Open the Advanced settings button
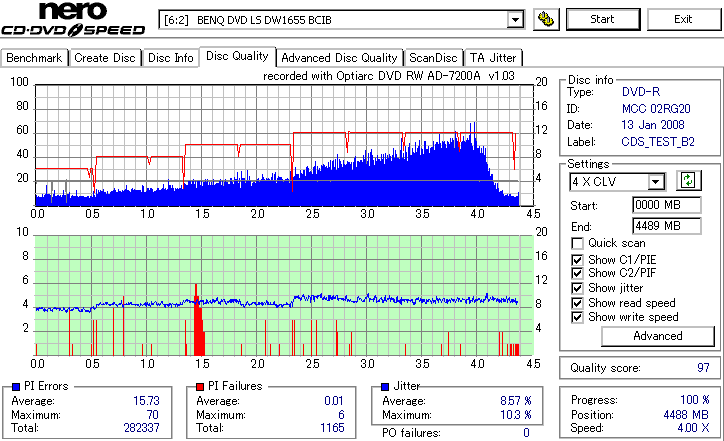Screen dimensions: 724x441 click(658, 336)
